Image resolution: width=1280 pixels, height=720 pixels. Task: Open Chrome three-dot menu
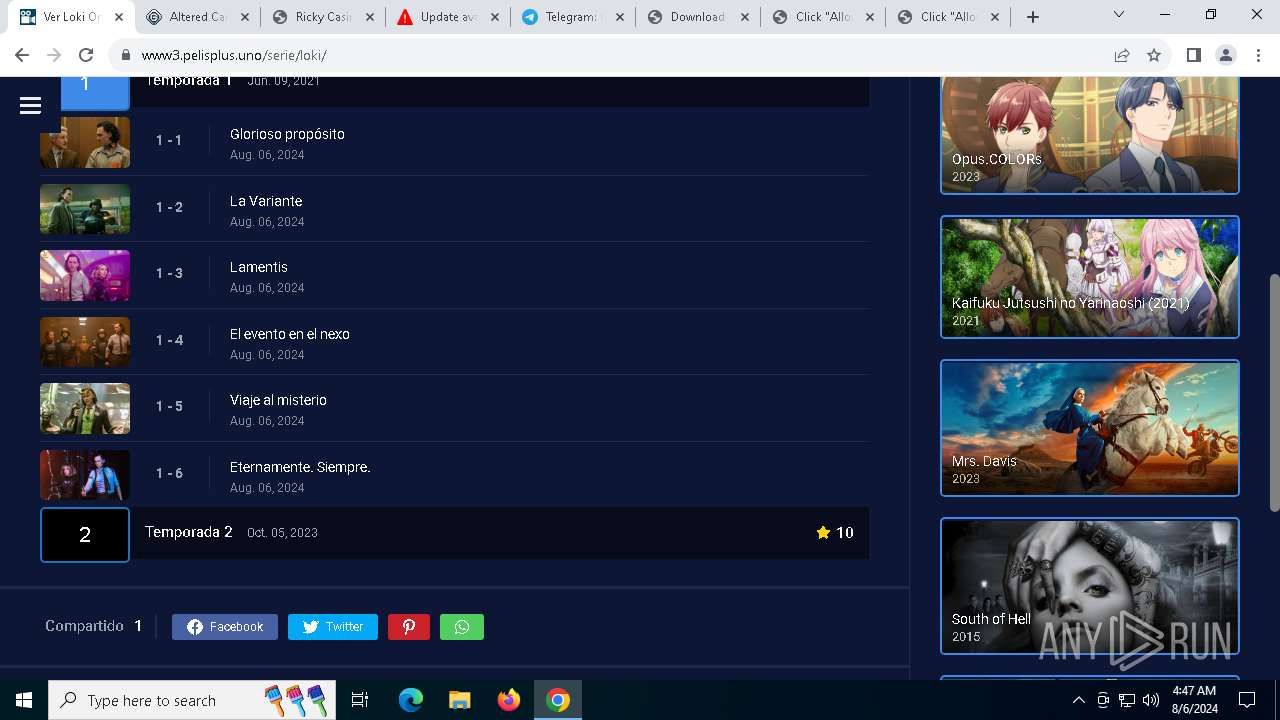coord(1258,55)
